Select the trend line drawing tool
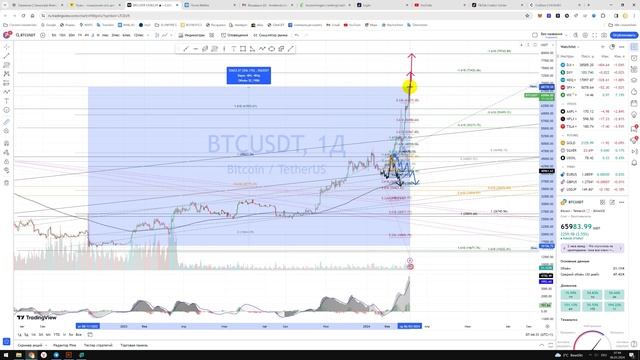The width and height of the screenshot is (640, 360). click(x=7, y=56)
